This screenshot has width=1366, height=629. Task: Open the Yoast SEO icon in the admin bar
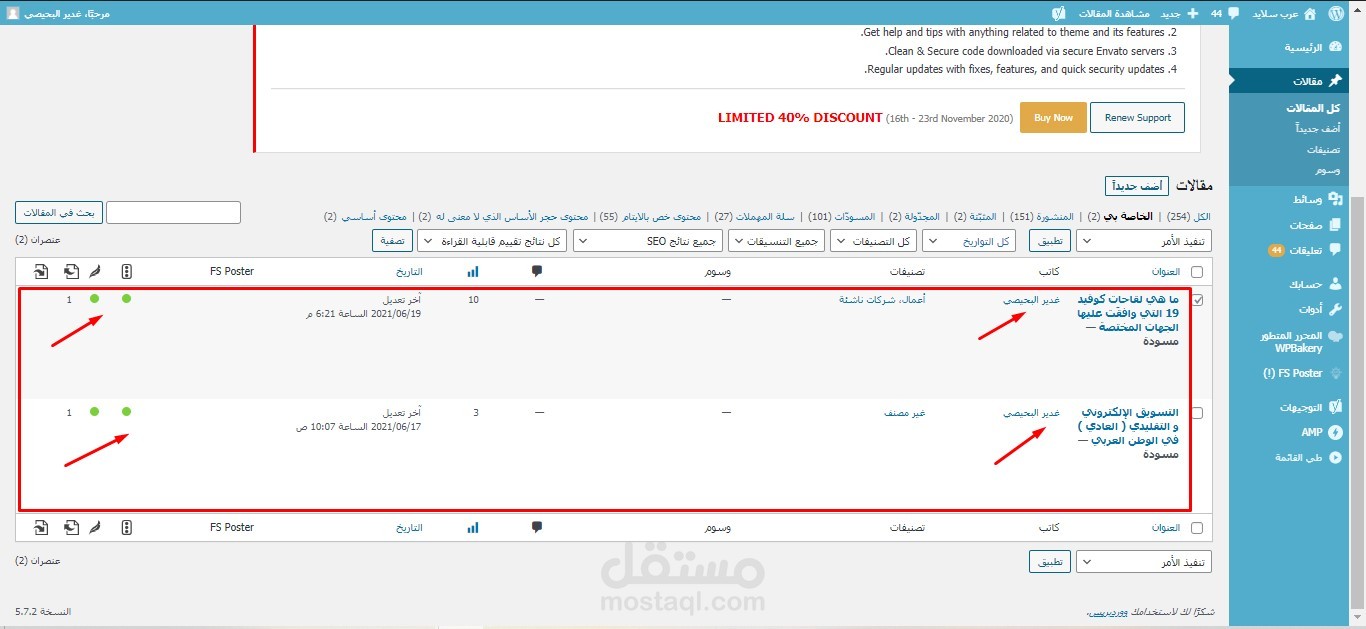click(1059, 14)
